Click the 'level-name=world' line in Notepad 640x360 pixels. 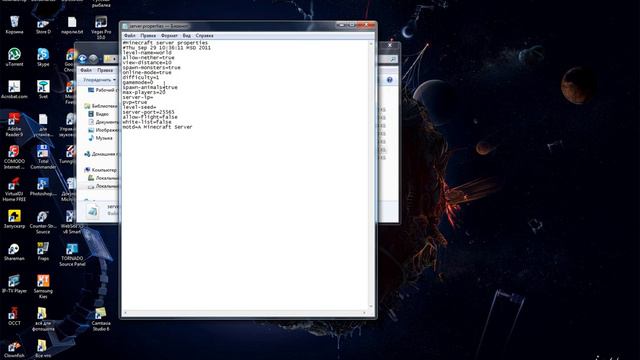pyautogui.click(x=147, y=53)
